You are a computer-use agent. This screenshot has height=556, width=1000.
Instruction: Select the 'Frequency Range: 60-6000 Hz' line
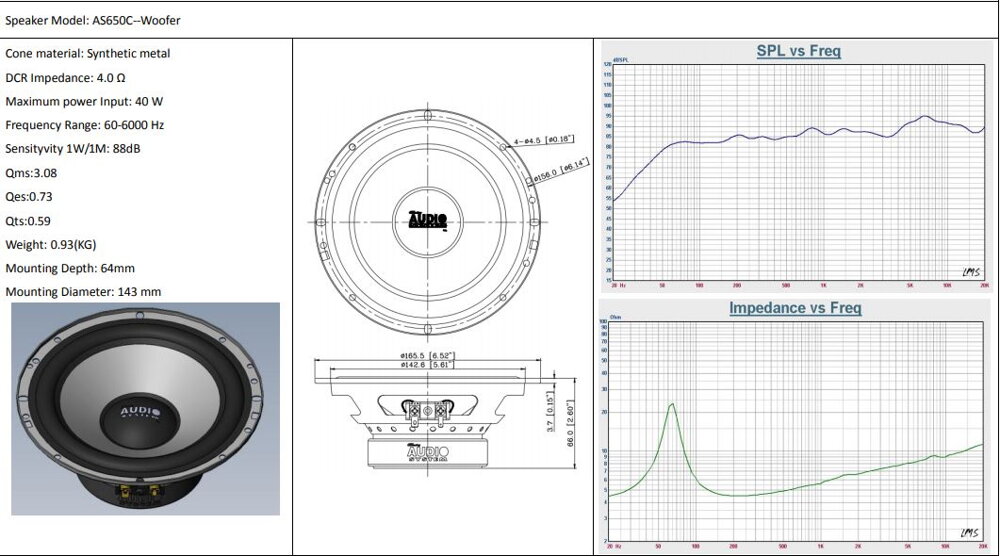pos(84,125)
